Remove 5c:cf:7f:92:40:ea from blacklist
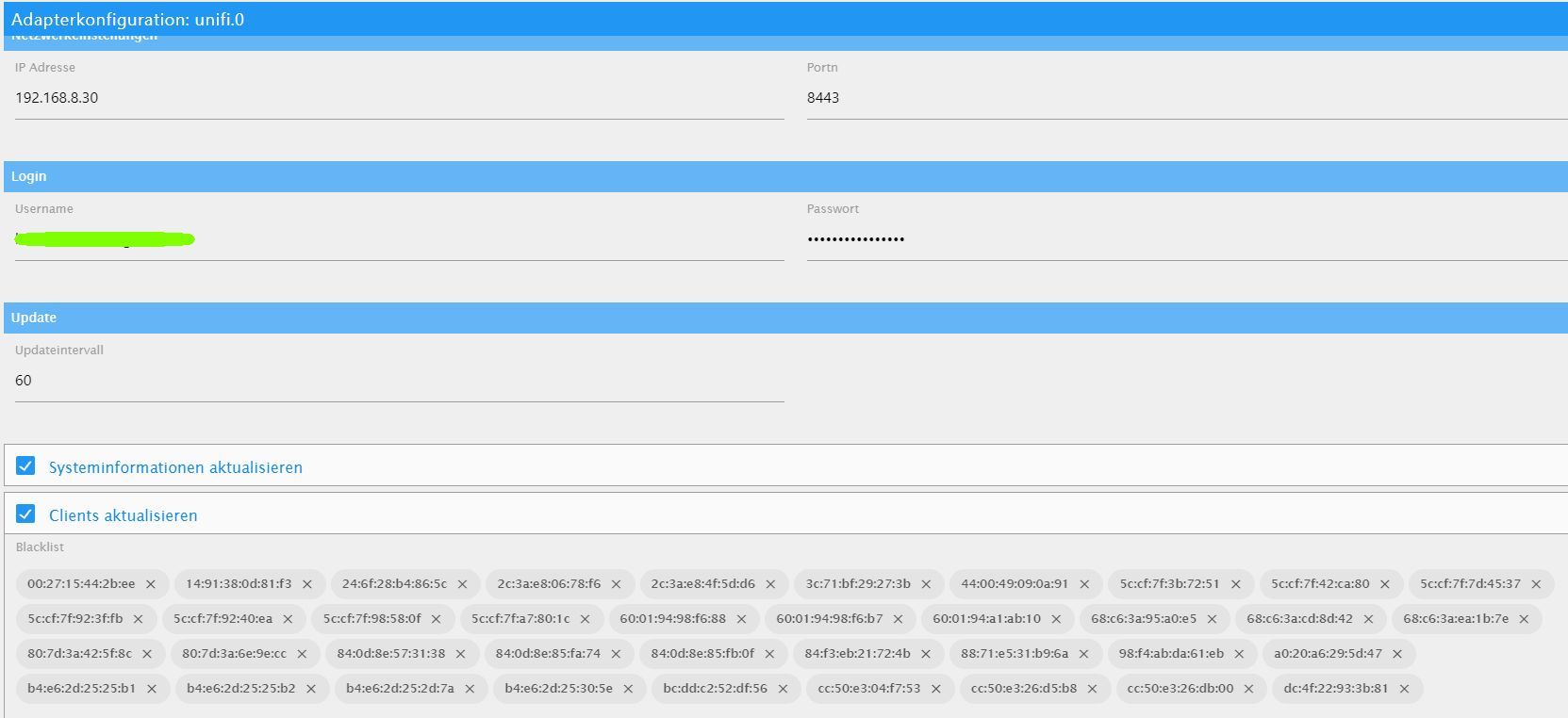Screen dimensions: 1568x718 pos(289,619)
